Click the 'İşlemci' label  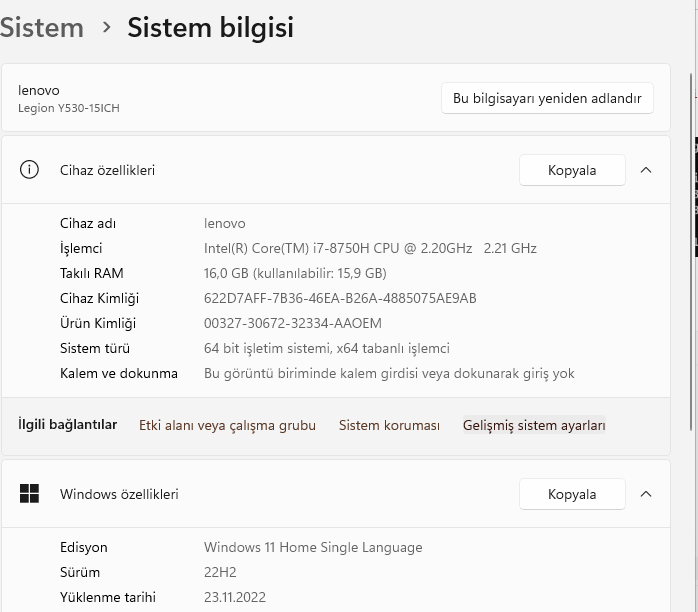(x=81, y=248)
